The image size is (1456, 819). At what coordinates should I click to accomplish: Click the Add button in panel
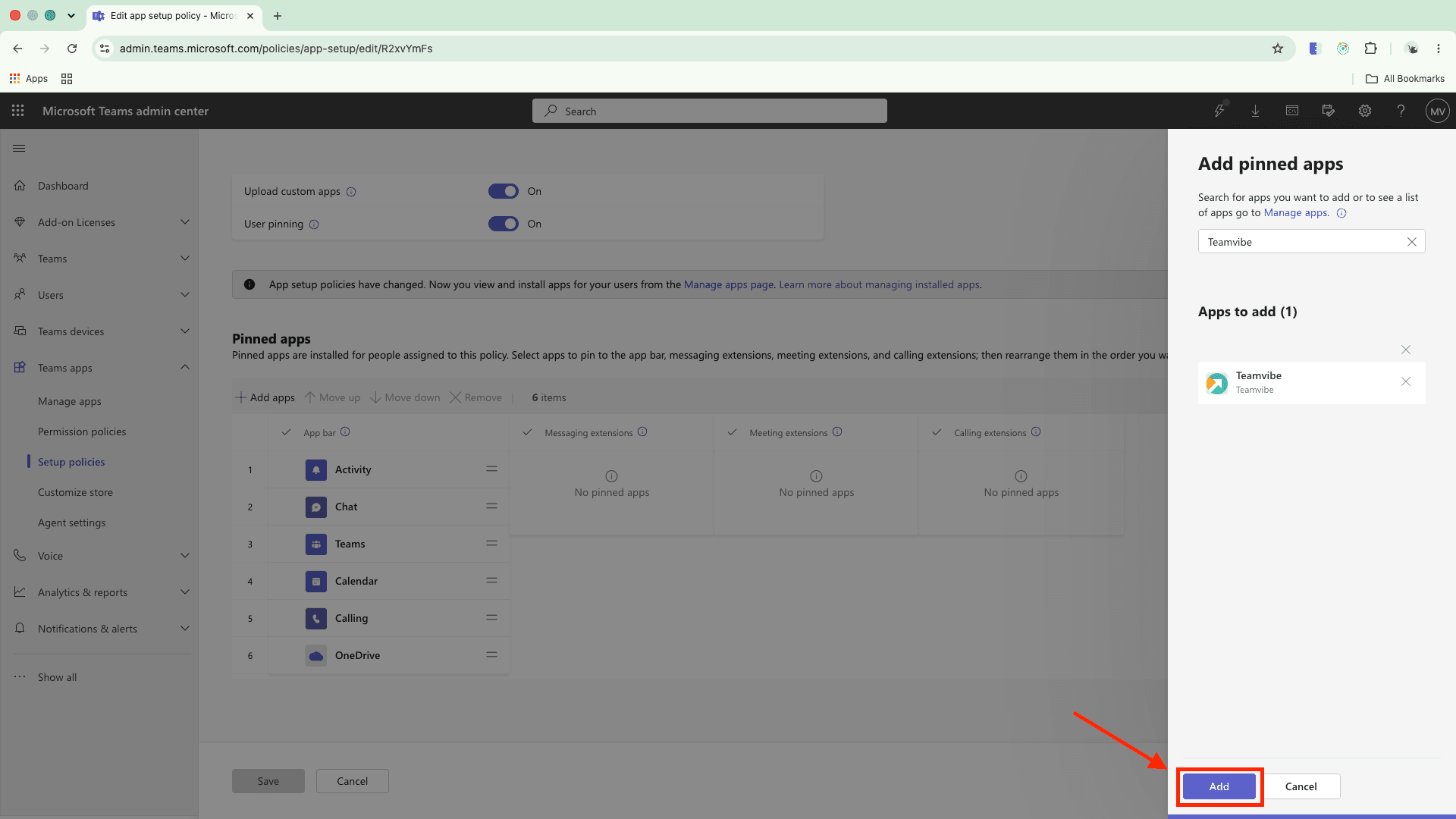pyautogui.click(x=1219, y=786)
